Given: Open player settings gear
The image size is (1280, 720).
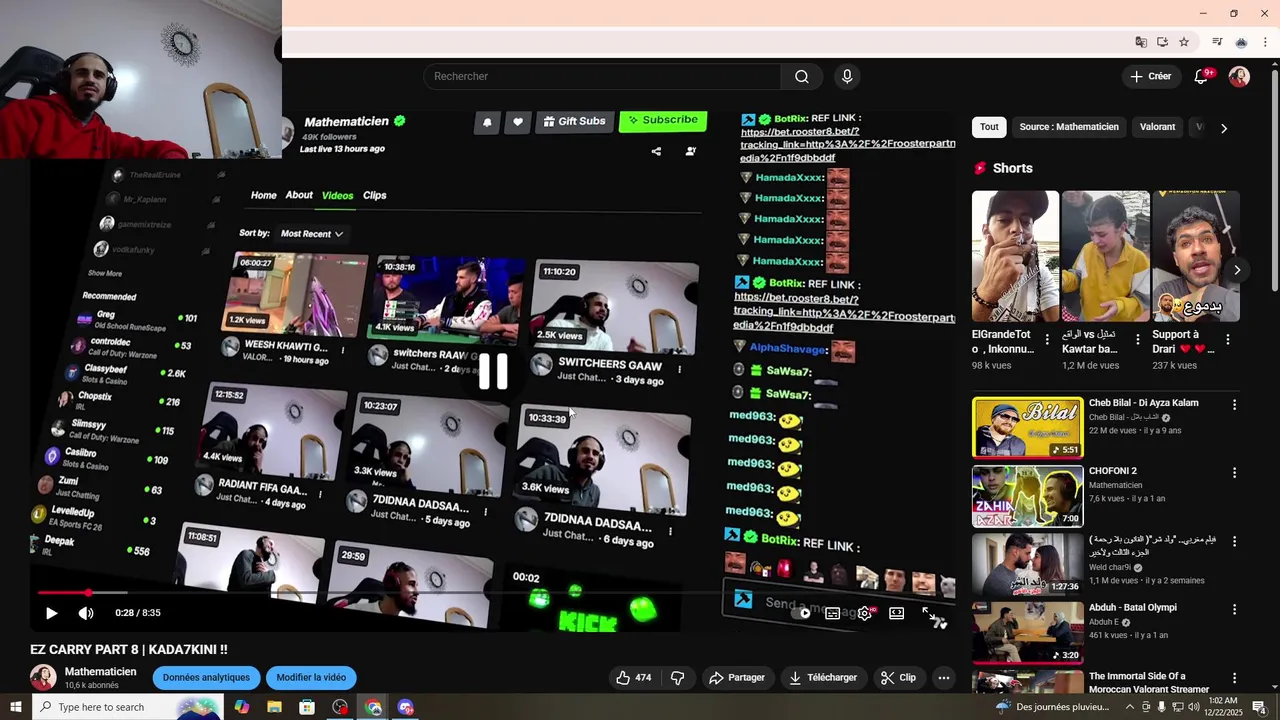Looking at the screenshot, I should pos(865,613).
